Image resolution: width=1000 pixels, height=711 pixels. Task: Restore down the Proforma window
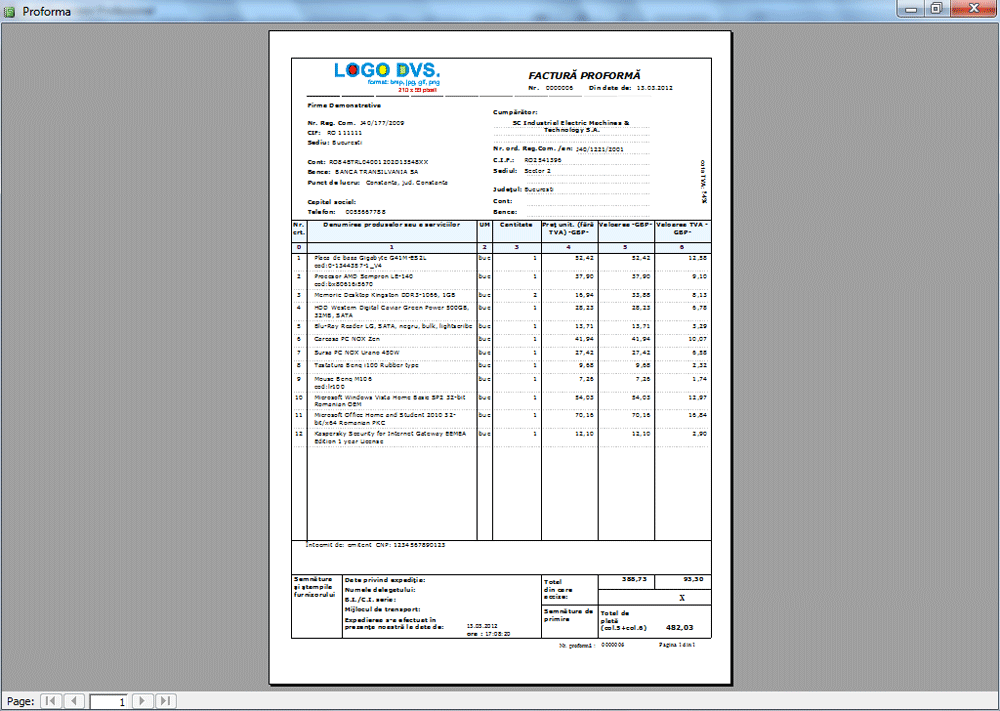[936, 9]
